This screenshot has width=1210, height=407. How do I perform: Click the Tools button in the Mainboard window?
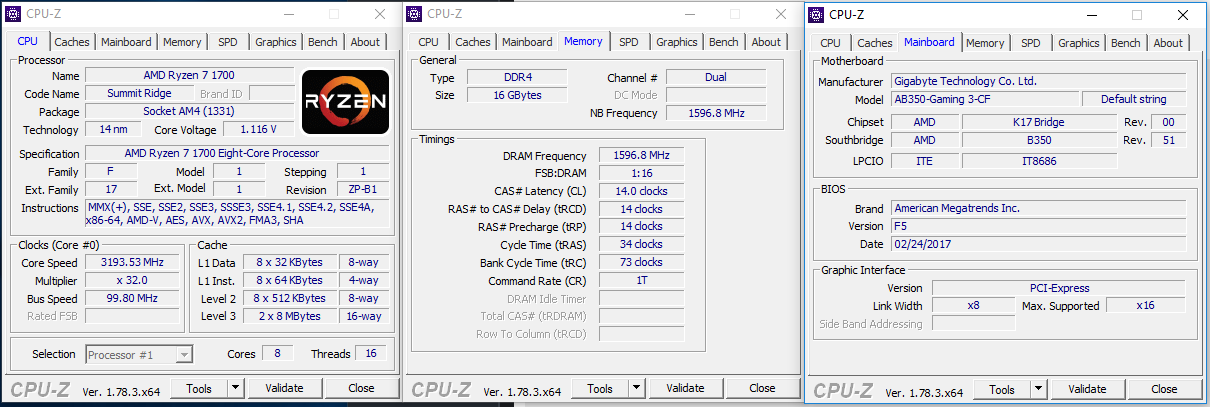point(1002,389)
